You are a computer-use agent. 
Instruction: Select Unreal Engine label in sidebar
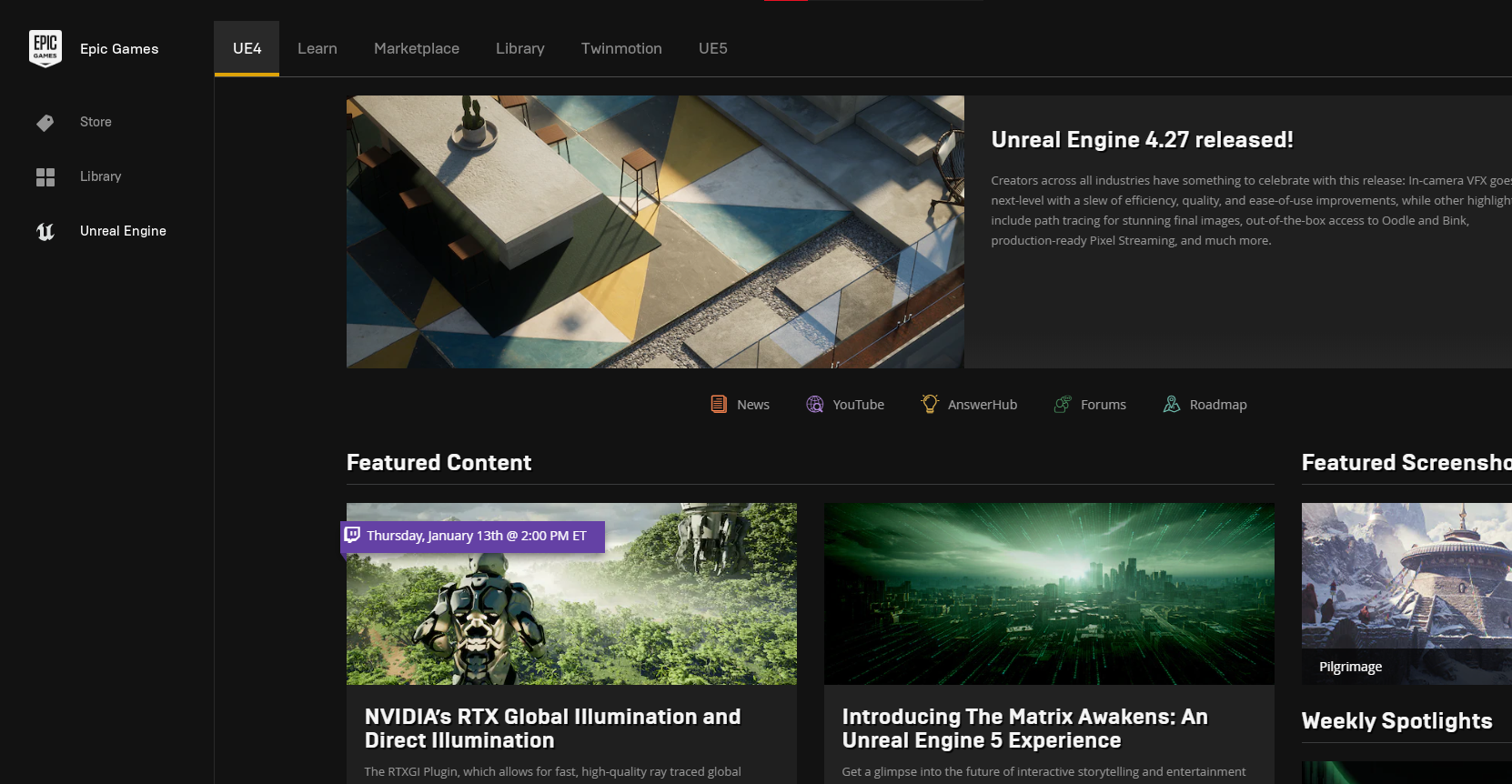pyautogui.click(x=123, y=231)
